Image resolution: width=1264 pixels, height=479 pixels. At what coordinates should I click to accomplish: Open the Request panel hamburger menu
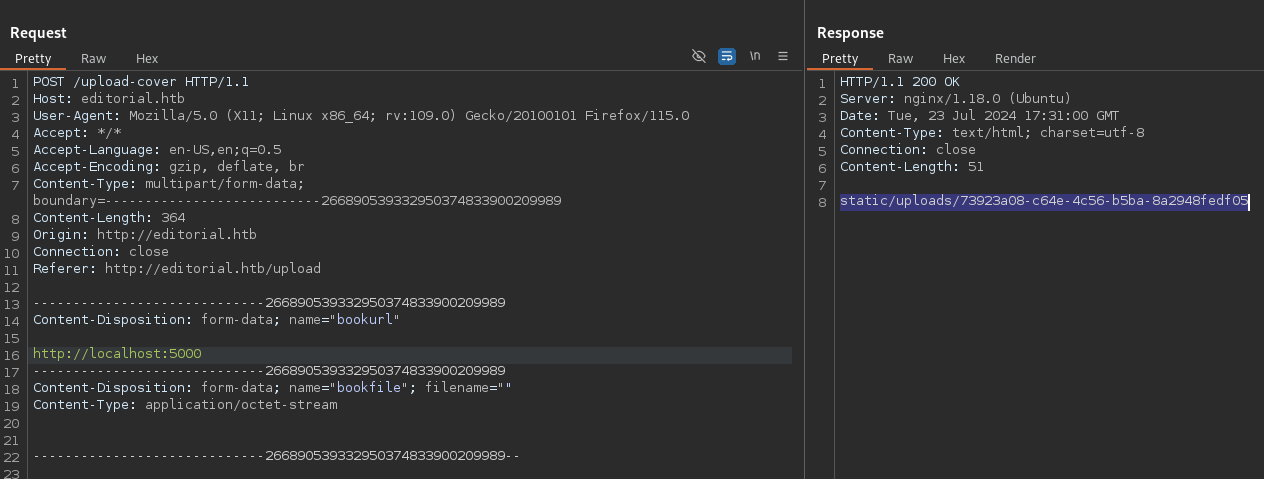(783, 56)
